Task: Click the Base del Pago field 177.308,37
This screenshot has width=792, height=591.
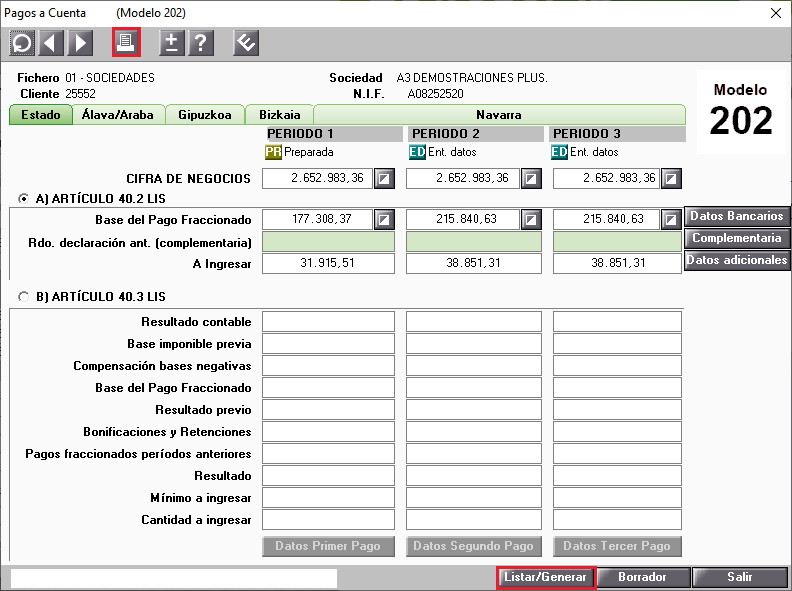Action: coord(317,220)
